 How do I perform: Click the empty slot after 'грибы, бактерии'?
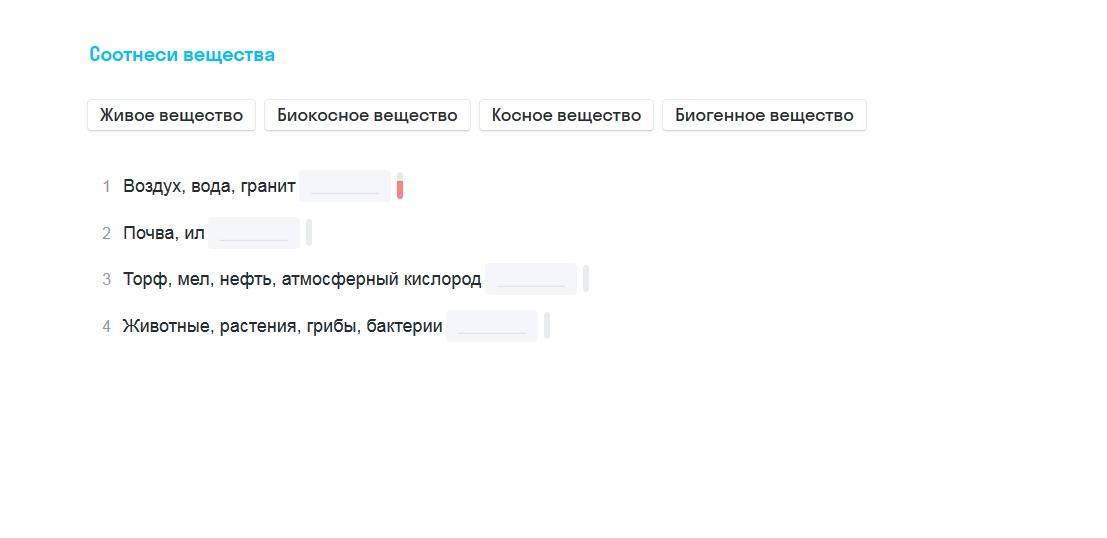point(492,326)
